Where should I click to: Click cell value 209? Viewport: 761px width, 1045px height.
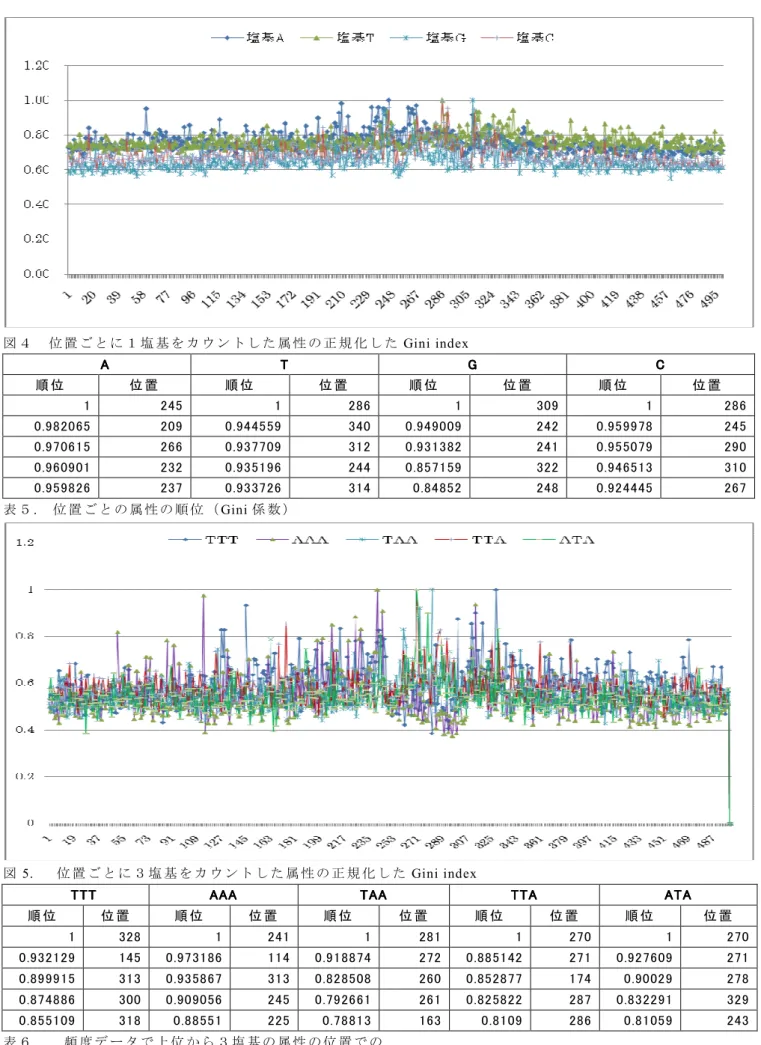171,427
